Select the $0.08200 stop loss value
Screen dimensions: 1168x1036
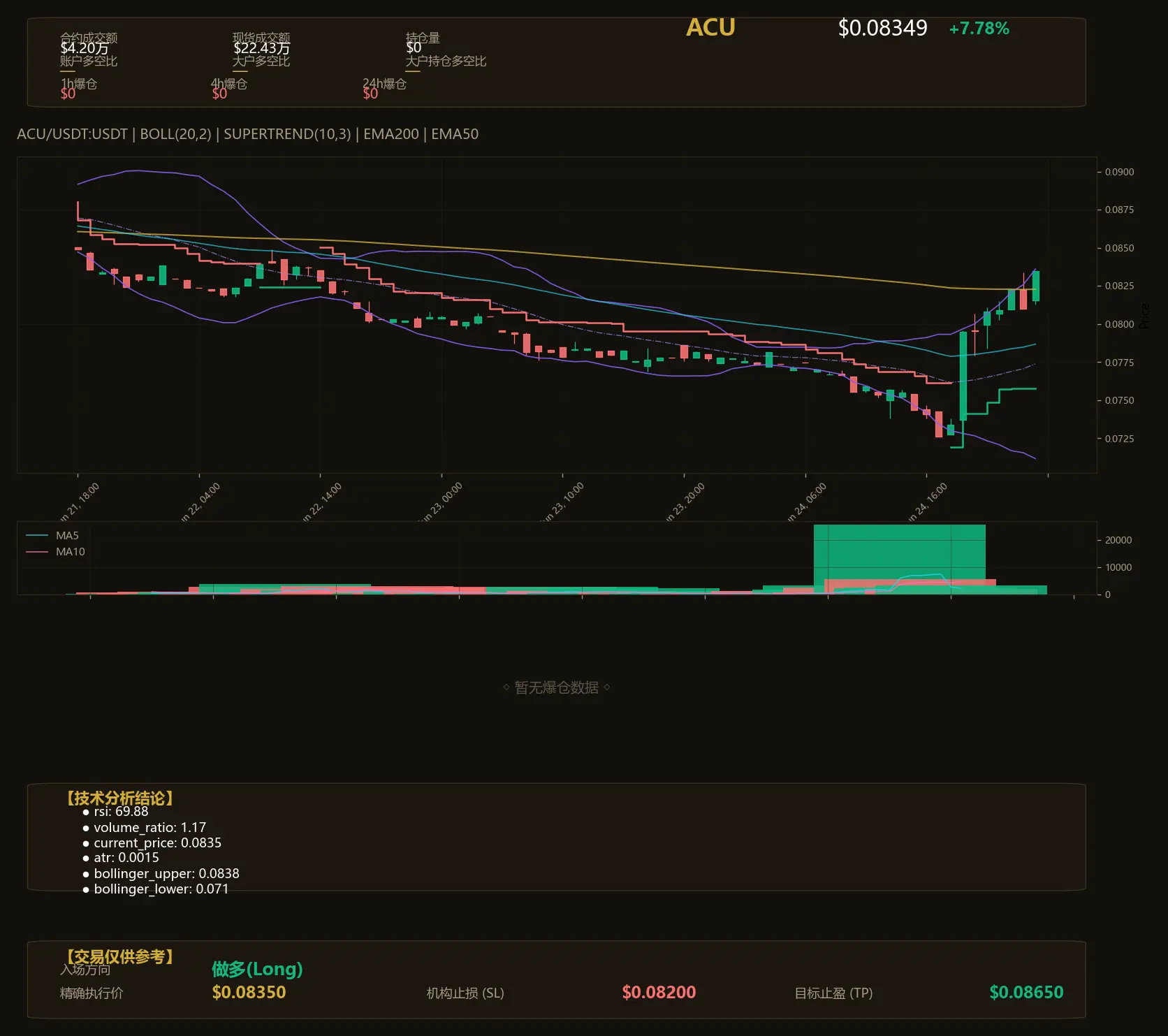[659, 992]
